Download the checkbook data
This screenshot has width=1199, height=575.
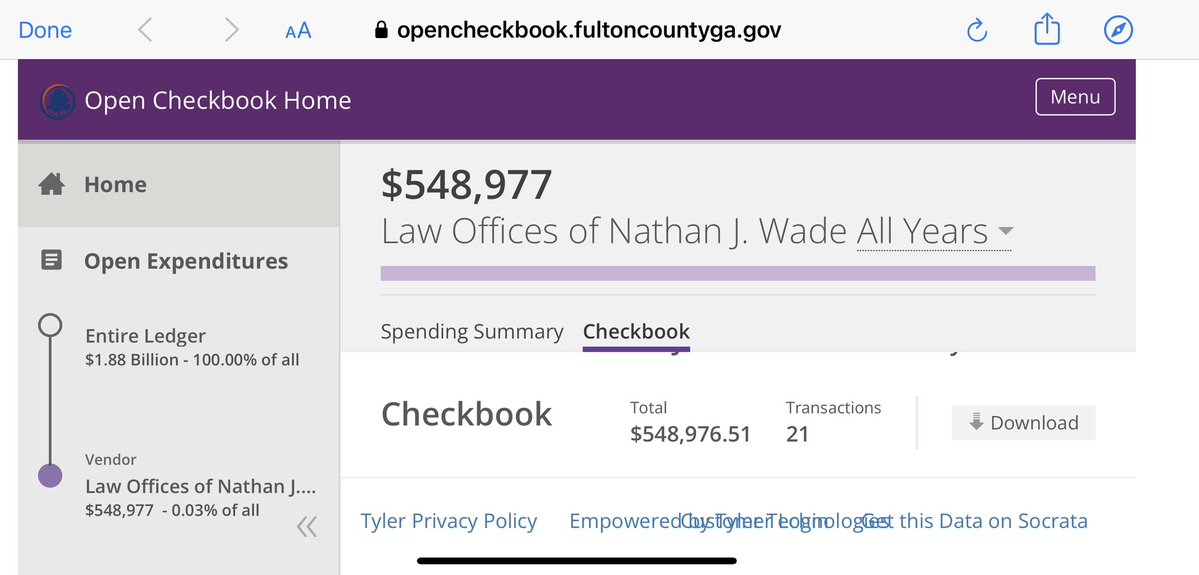(x=1023, y=423)
